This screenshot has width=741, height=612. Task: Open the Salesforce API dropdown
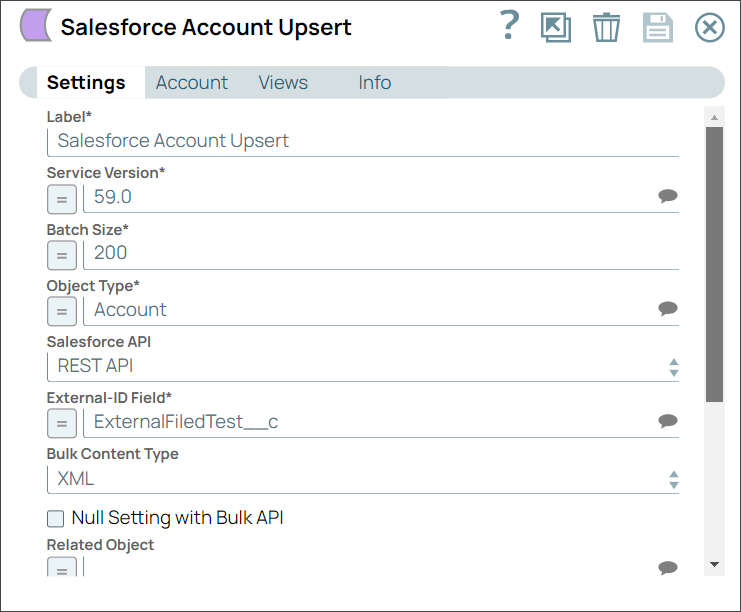click(363, 366)
